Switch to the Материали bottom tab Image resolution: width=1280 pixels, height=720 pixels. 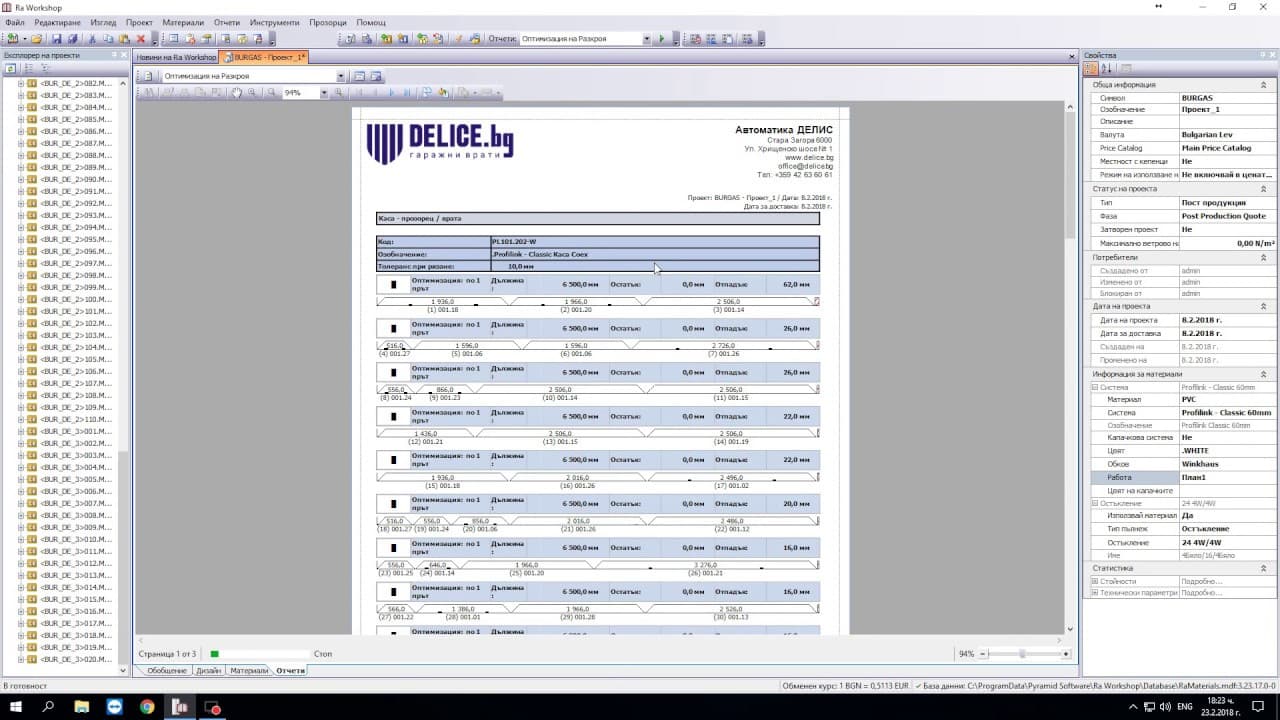[249, 670]
